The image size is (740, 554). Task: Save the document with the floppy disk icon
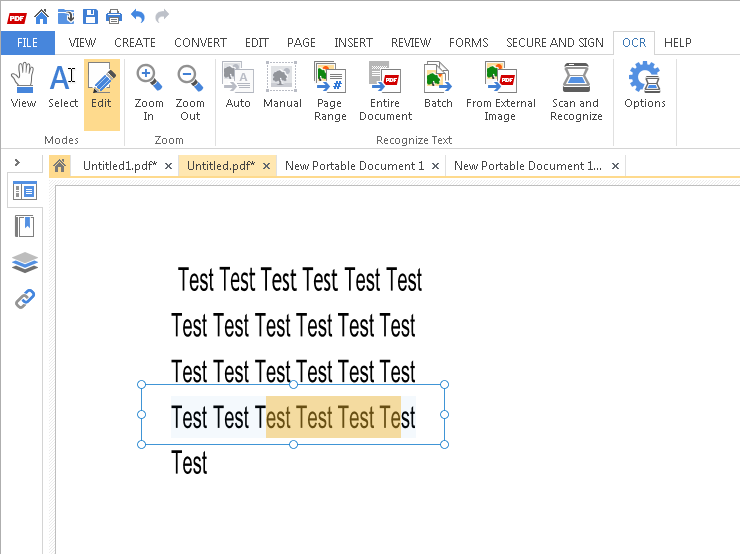point(90,17)
